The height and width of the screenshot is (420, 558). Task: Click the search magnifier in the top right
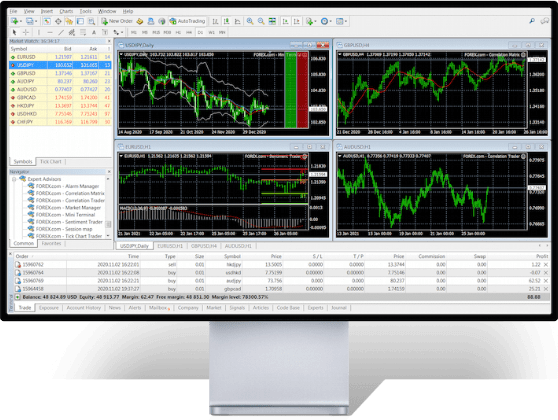click(x=532, y=21)
